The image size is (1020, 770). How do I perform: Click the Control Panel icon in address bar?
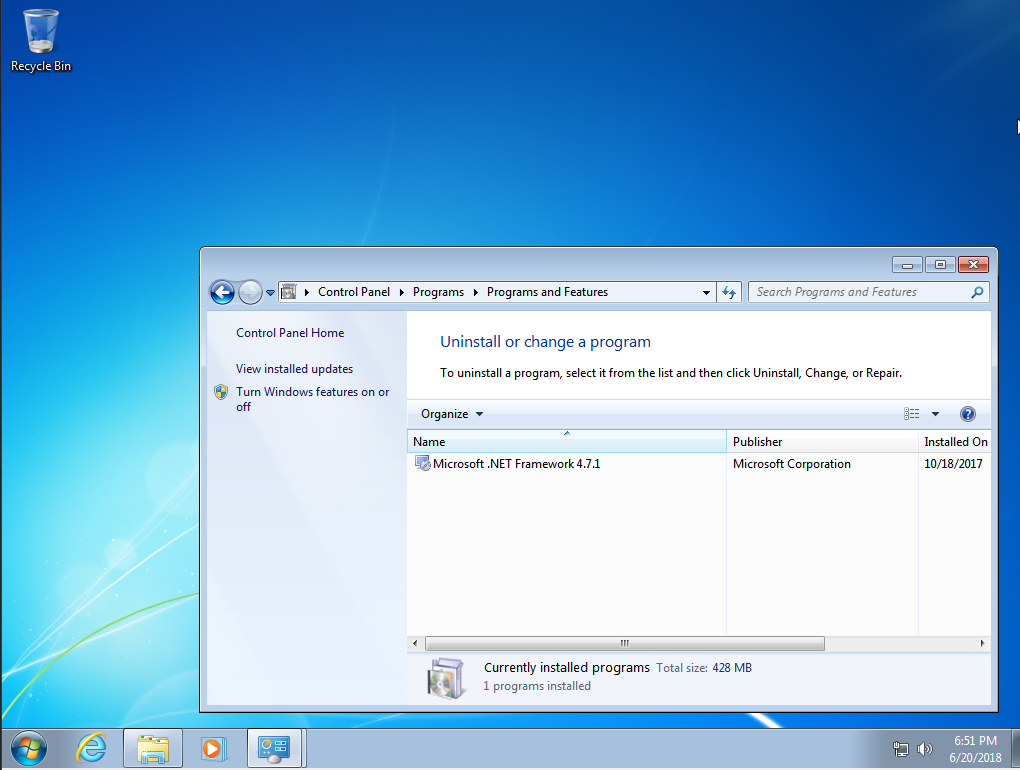pyautogui.click(x=289, y=292)
